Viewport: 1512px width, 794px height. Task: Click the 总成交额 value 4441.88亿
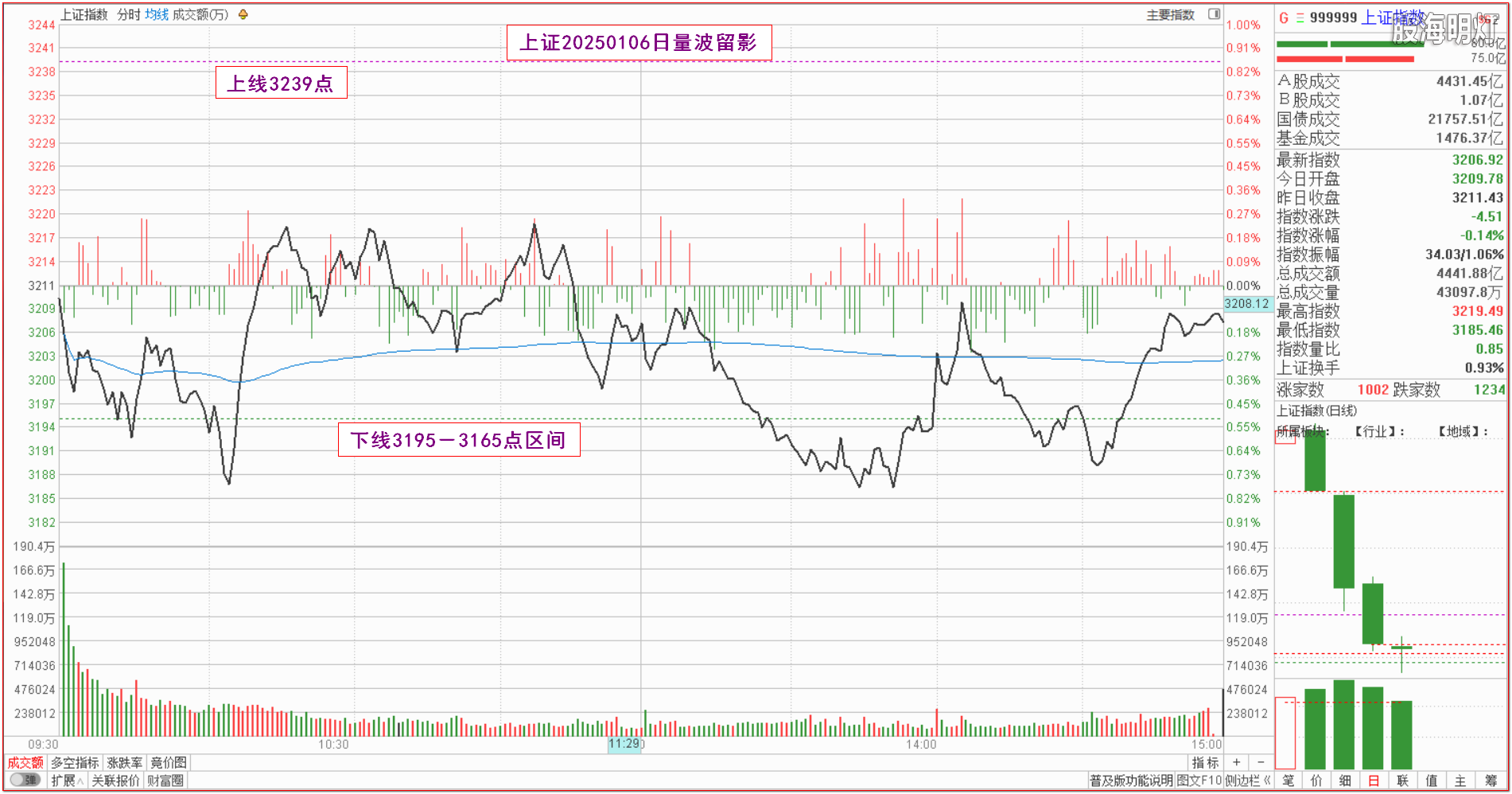(1471, 274)
